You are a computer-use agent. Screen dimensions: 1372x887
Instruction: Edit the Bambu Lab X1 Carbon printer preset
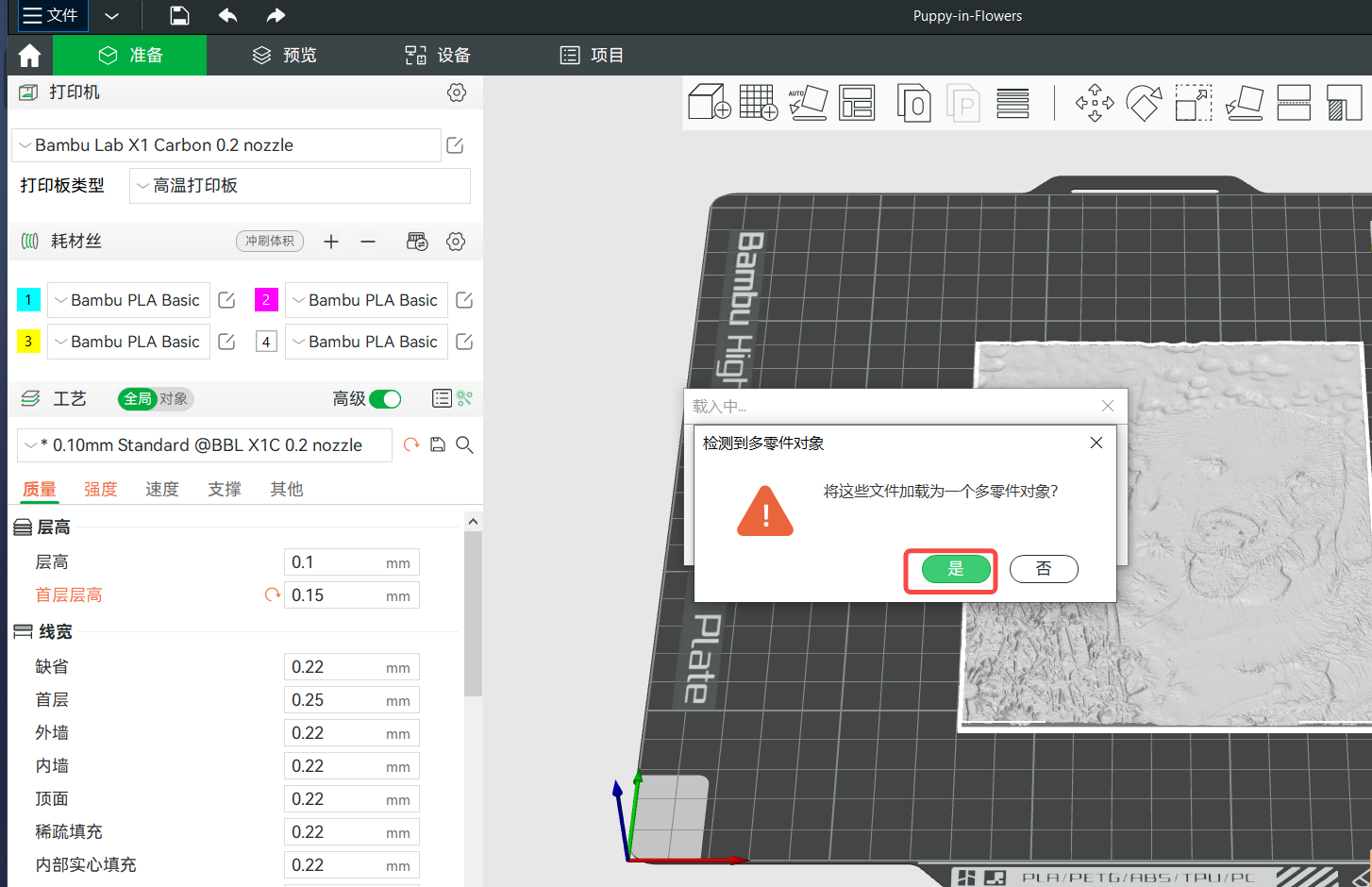click(x=455, y=145)
